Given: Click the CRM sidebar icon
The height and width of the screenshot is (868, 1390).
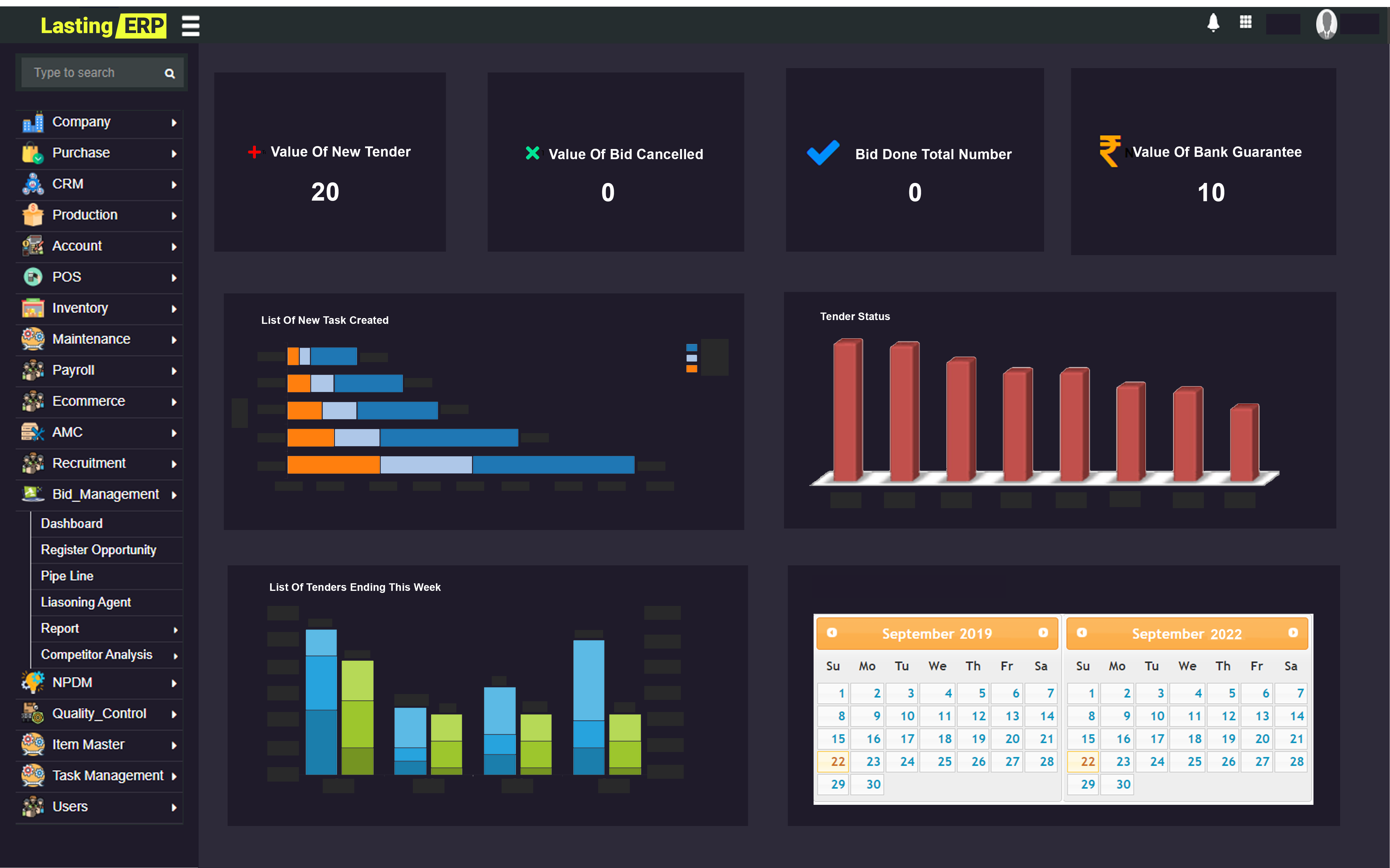Looking at the screenshot, I should tap(33, 184).
